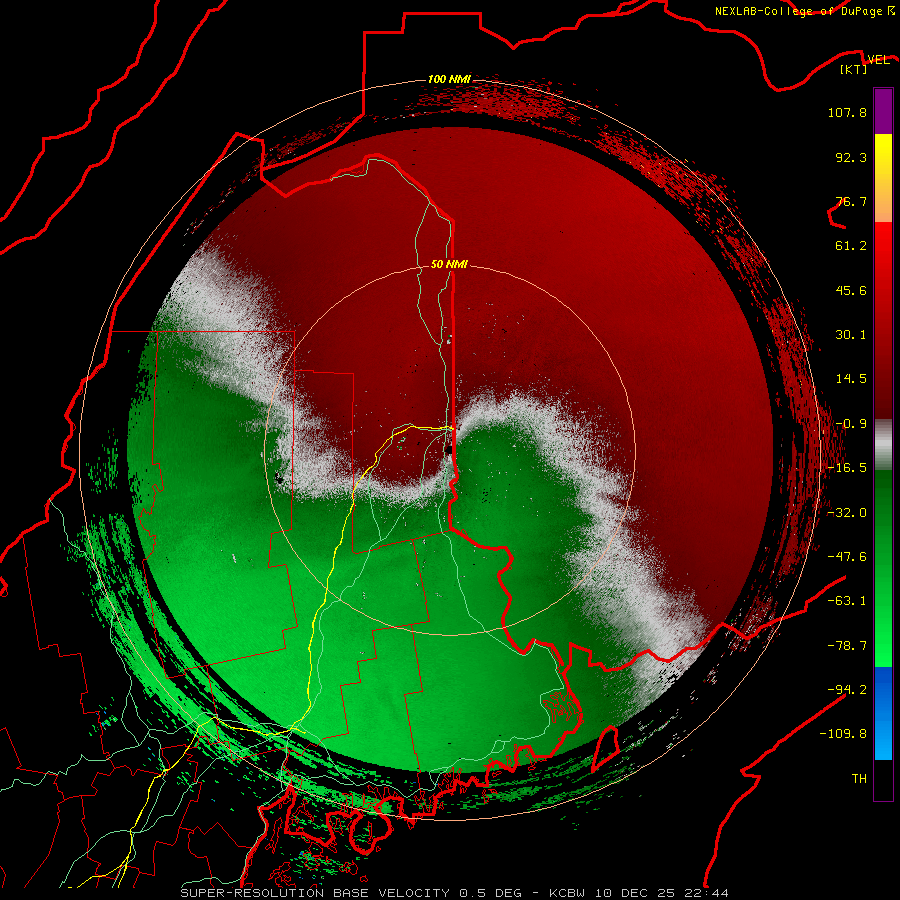Select the 45.6 legend value
Image resolution: width=900 pixels, height=900 pixels.
851,290
